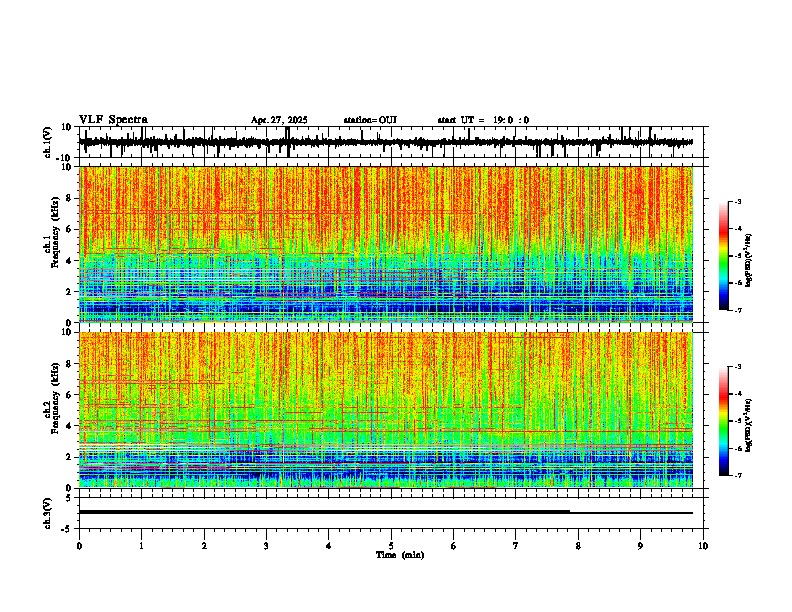
Task: Click the '4' kHz tick on ch.1 spectrogram
Action: click(x=70, y=261)
